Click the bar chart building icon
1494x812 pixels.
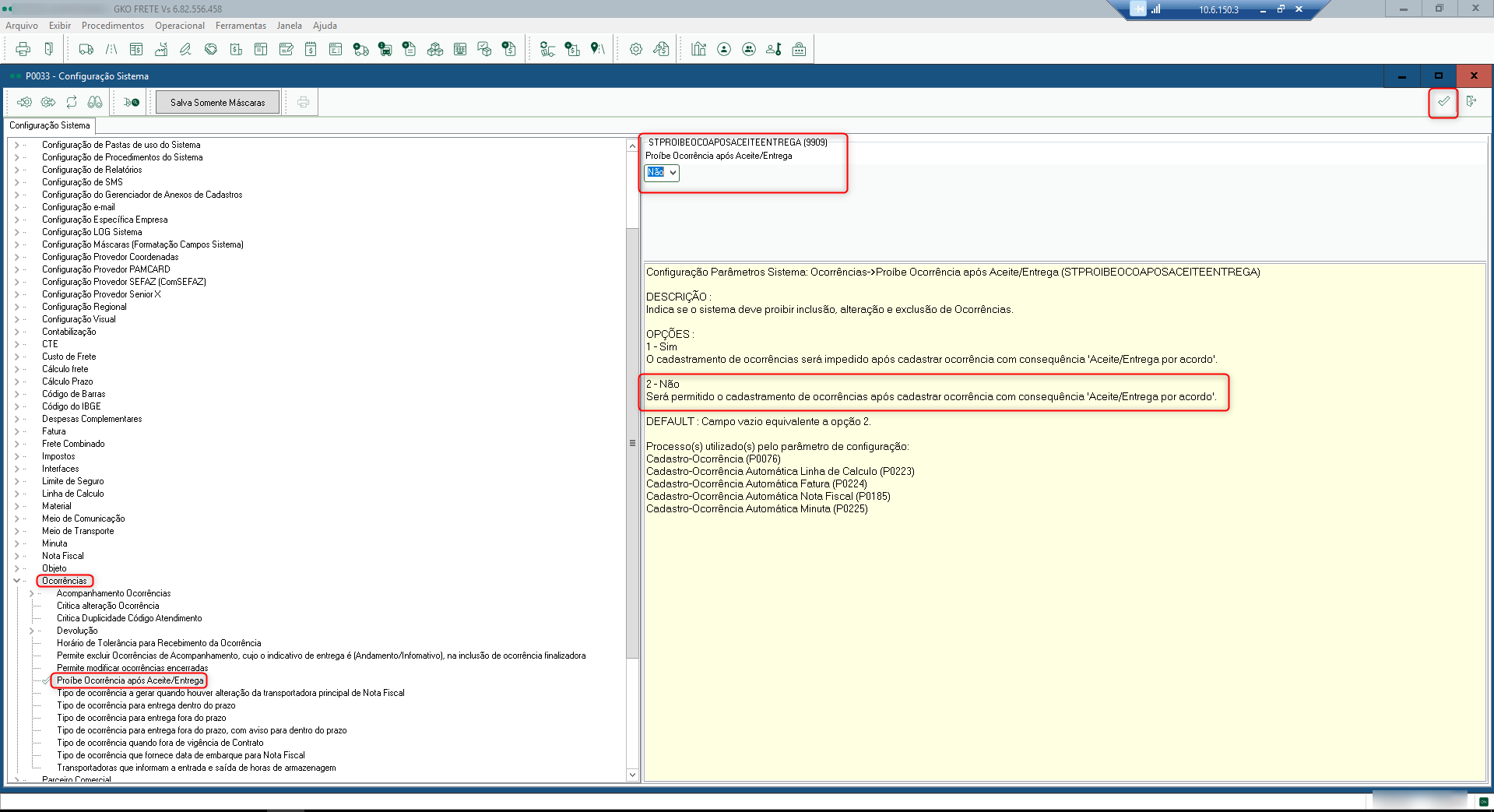699,49
